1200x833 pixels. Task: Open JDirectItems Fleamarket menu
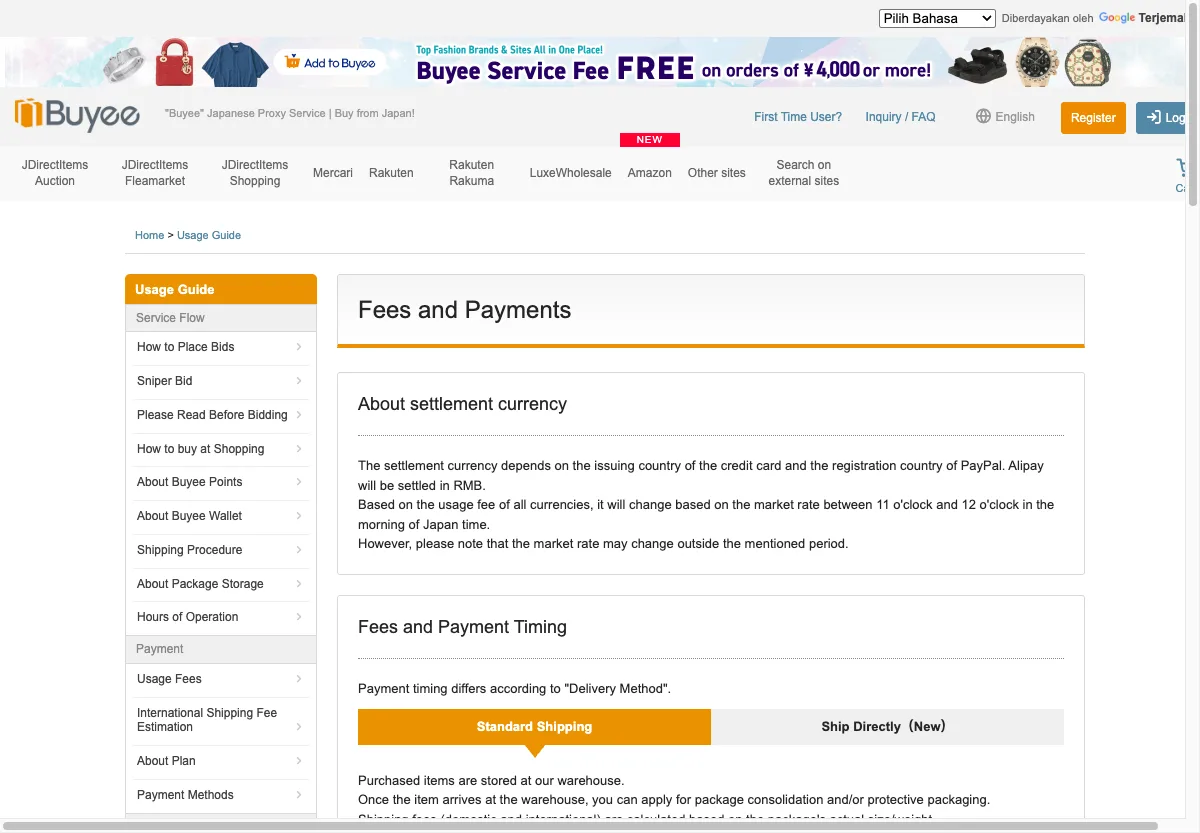(155, 173)
